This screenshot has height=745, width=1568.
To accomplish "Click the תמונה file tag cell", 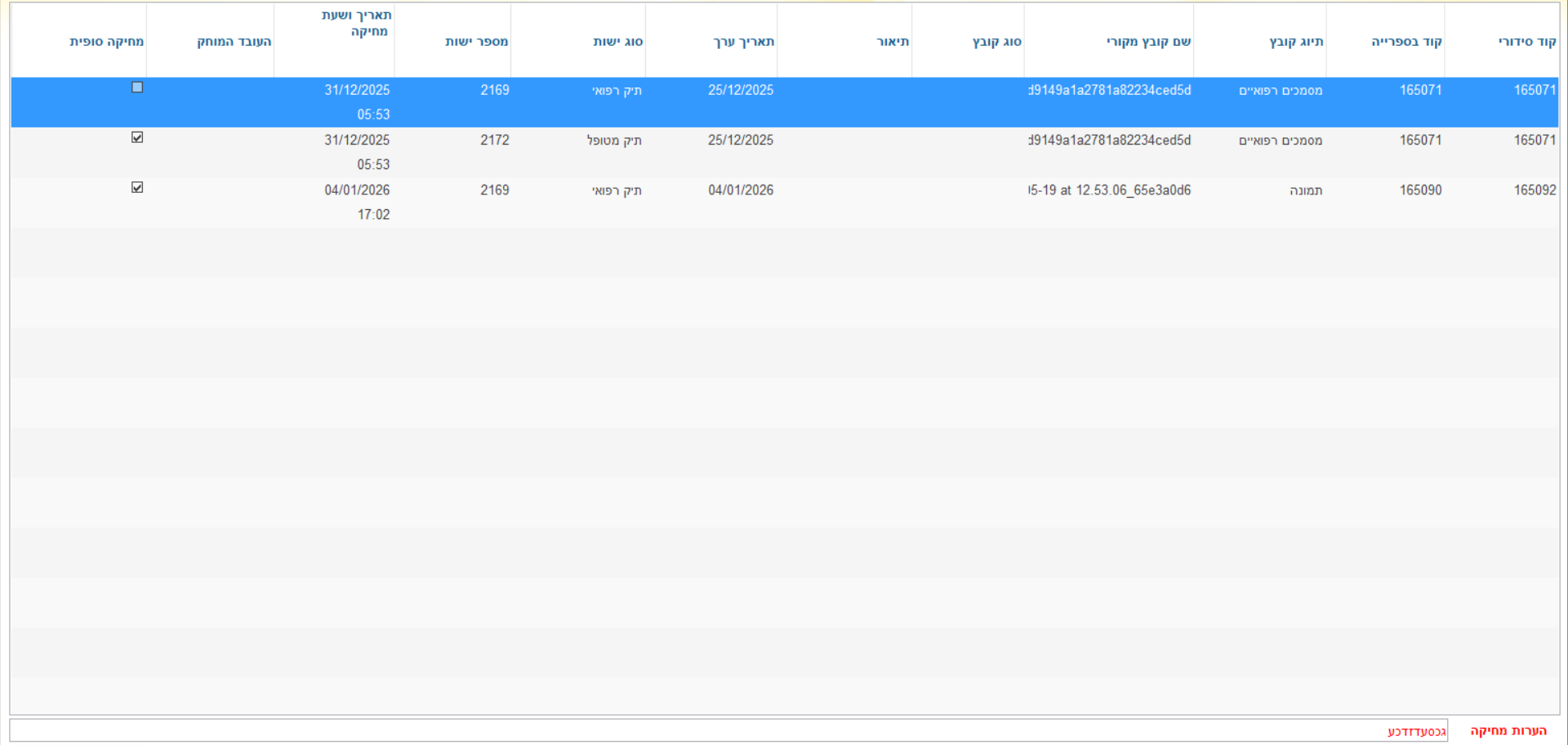I will click(1305, 190).
